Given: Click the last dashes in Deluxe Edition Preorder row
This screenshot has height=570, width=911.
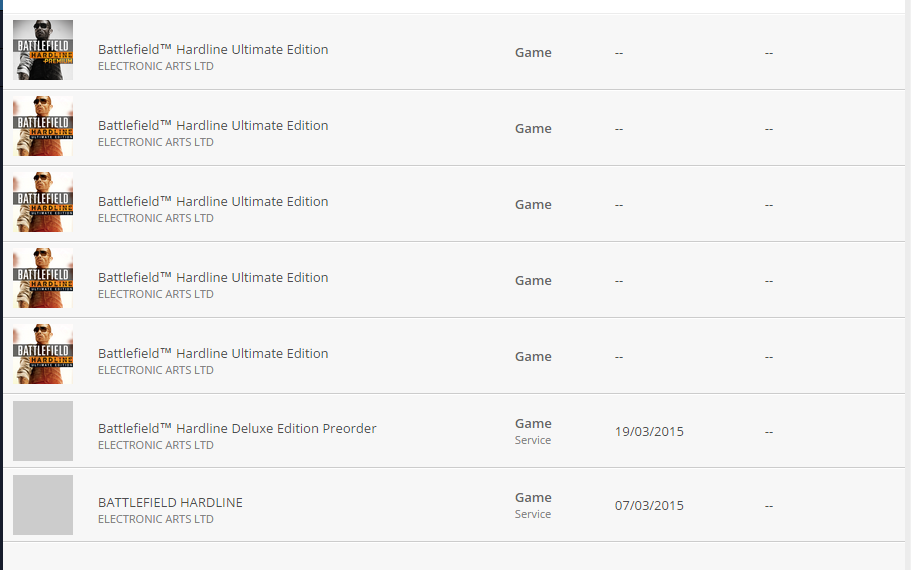Looking at the screenshot, I should tap(769, 432).
